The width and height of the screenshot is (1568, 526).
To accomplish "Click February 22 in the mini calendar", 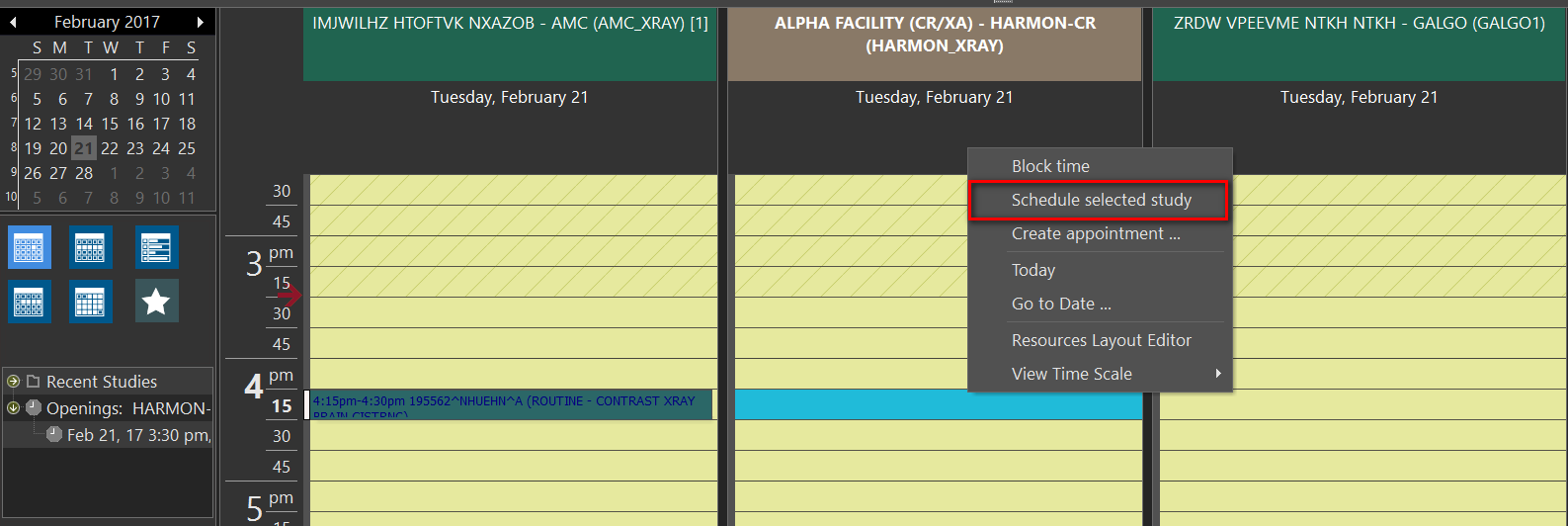I will [110, 148].
